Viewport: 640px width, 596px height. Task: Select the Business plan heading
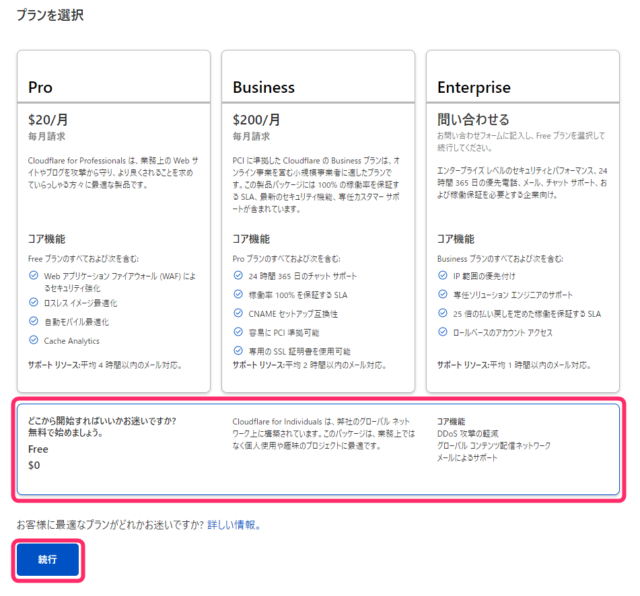[264, 87]
